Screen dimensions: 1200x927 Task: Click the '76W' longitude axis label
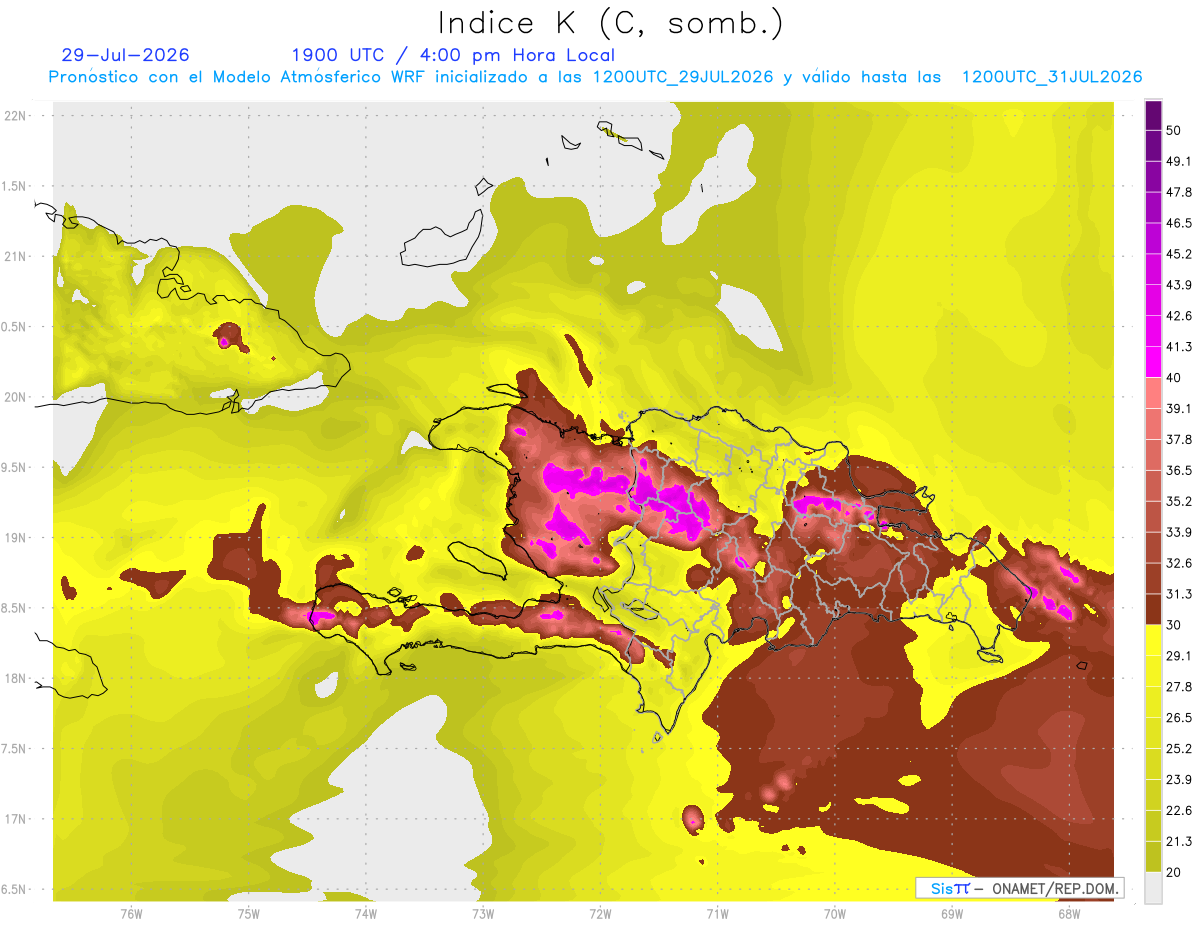(x=131, y=913)
